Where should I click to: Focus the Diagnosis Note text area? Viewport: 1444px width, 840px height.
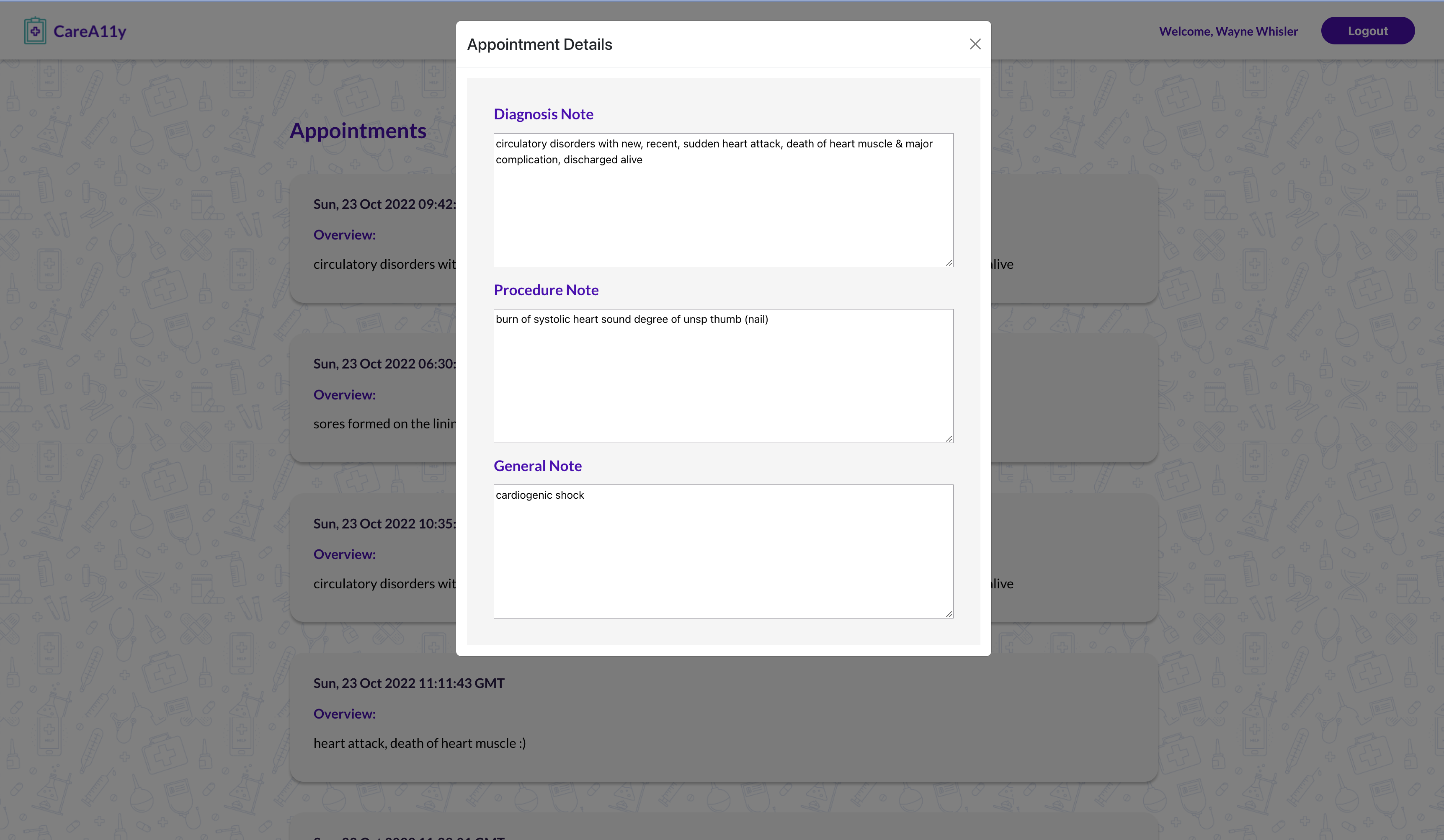coord(722,200)
